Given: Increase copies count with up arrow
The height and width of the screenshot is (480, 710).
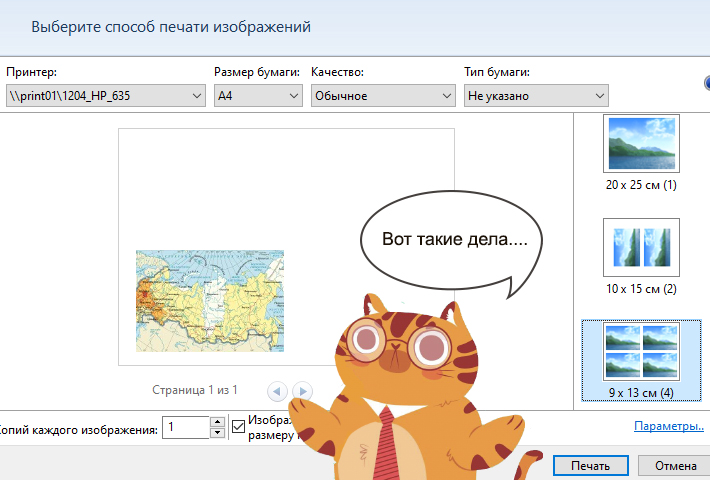Looking at the screenshot, I should point(218,422).
